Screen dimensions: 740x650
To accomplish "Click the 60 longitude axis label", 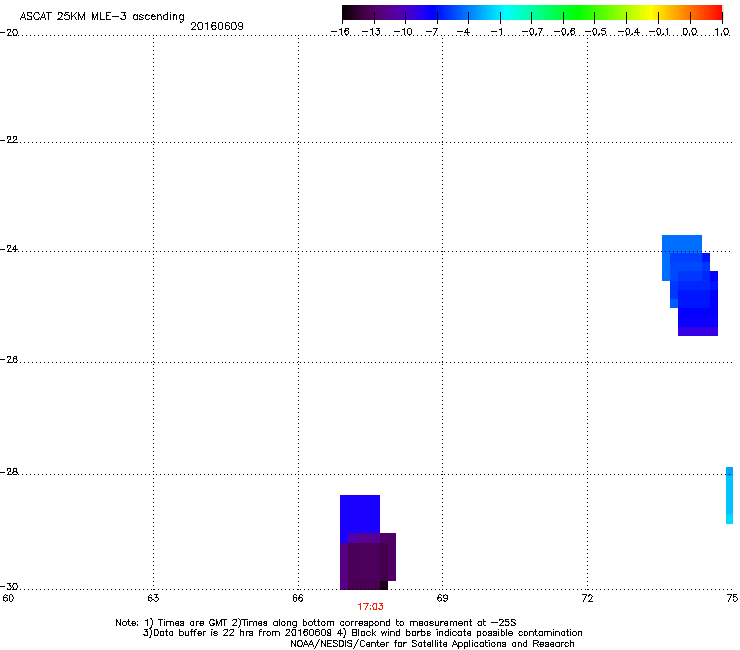I will tap(8, 599).
